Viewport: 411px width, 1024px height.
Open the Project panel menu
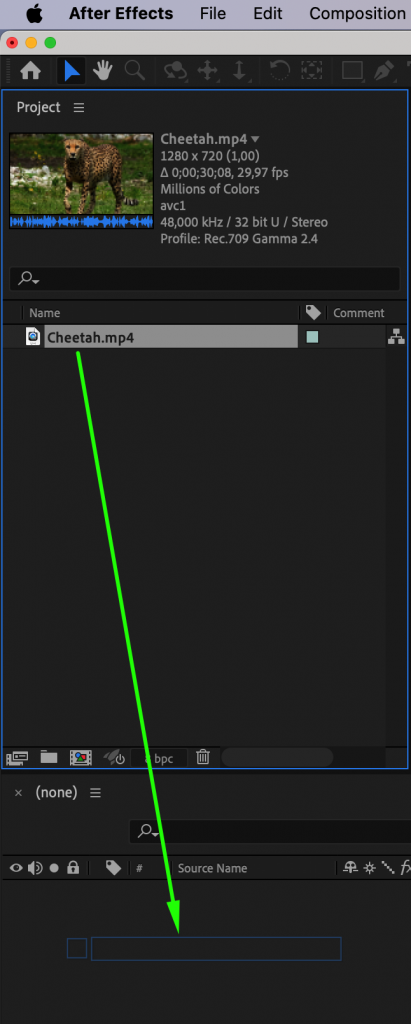(79, 108)
